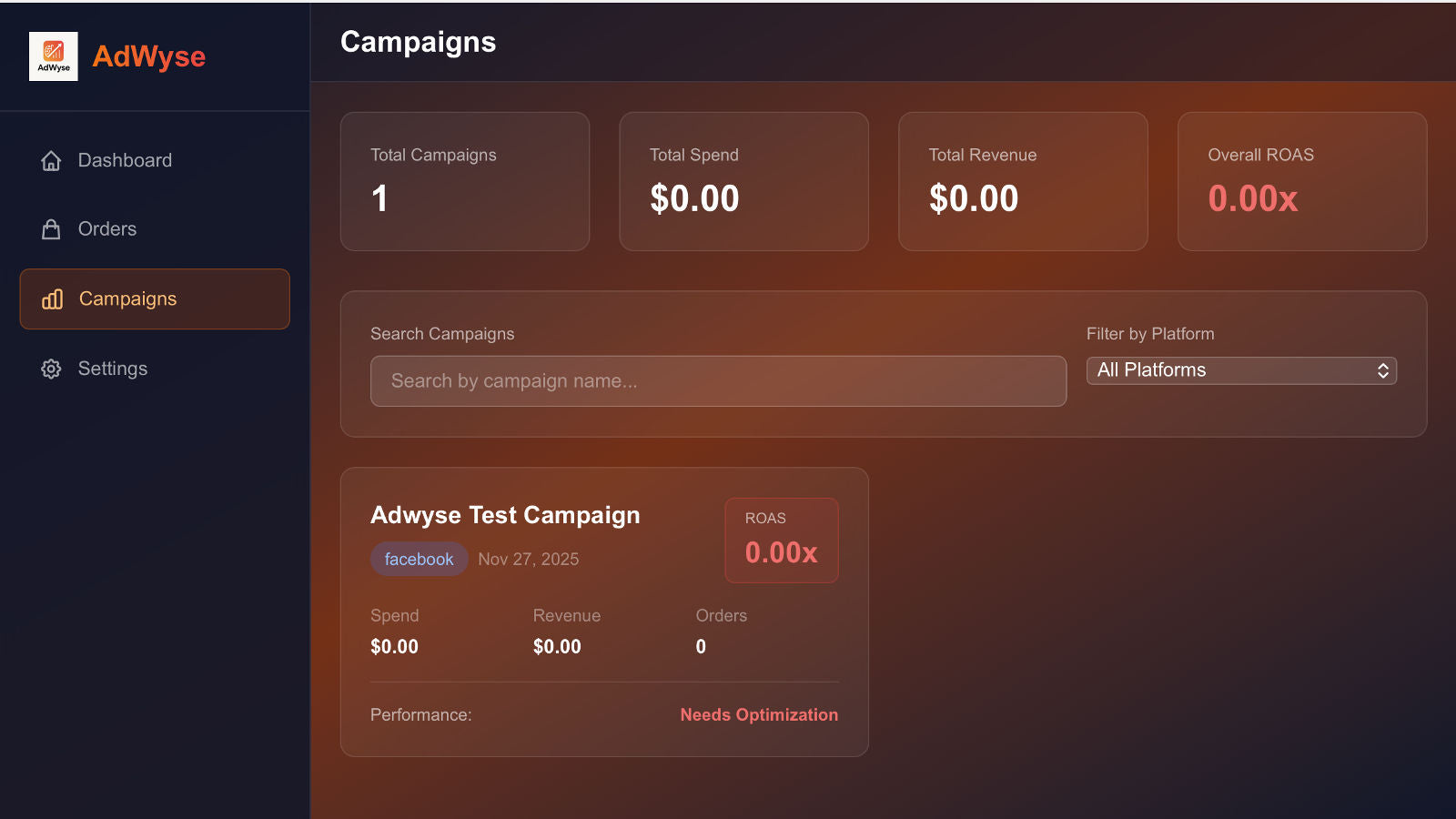Click the campaign ROAS 0.00x box
Screen dimensions: 1456x819
click(781, 541)
